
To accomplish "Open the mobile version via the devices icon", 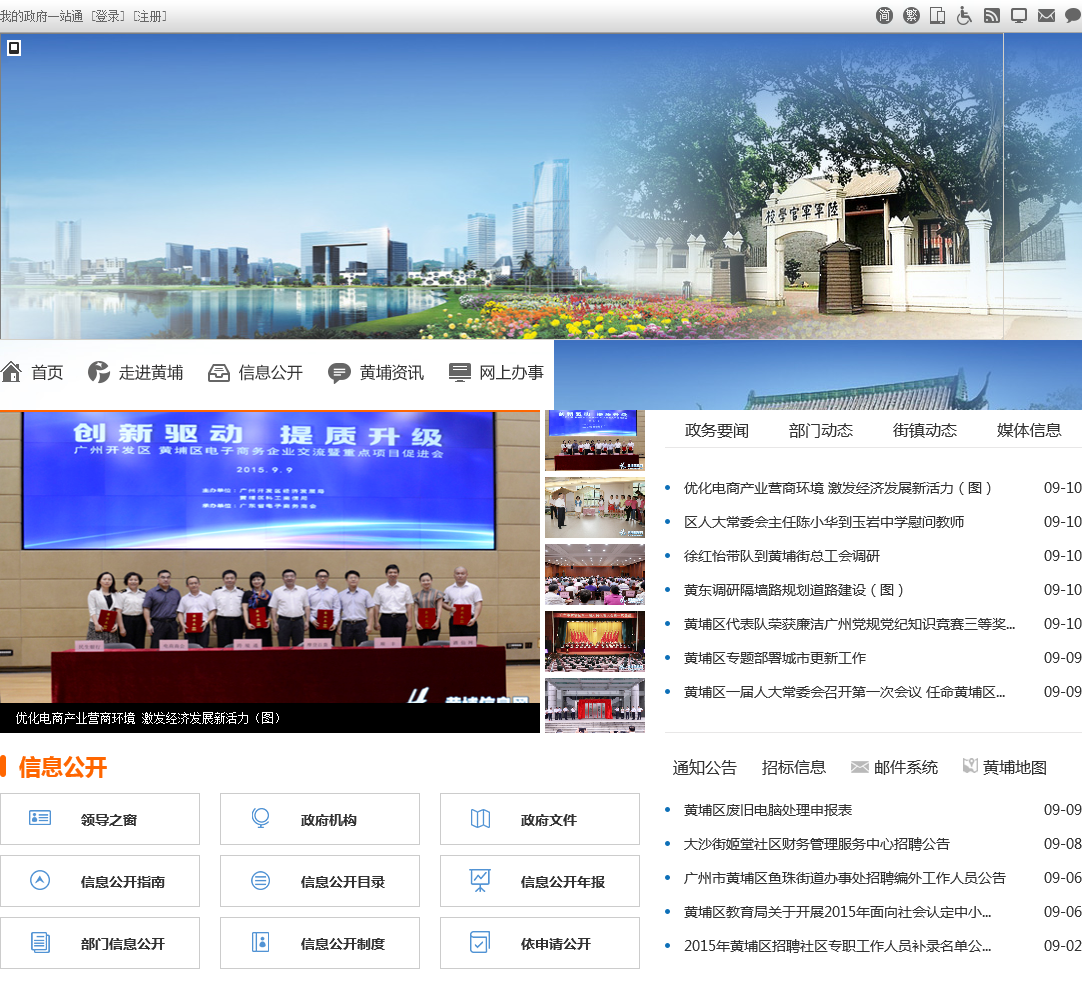I will pyautogui.click(x=938, y=15).
